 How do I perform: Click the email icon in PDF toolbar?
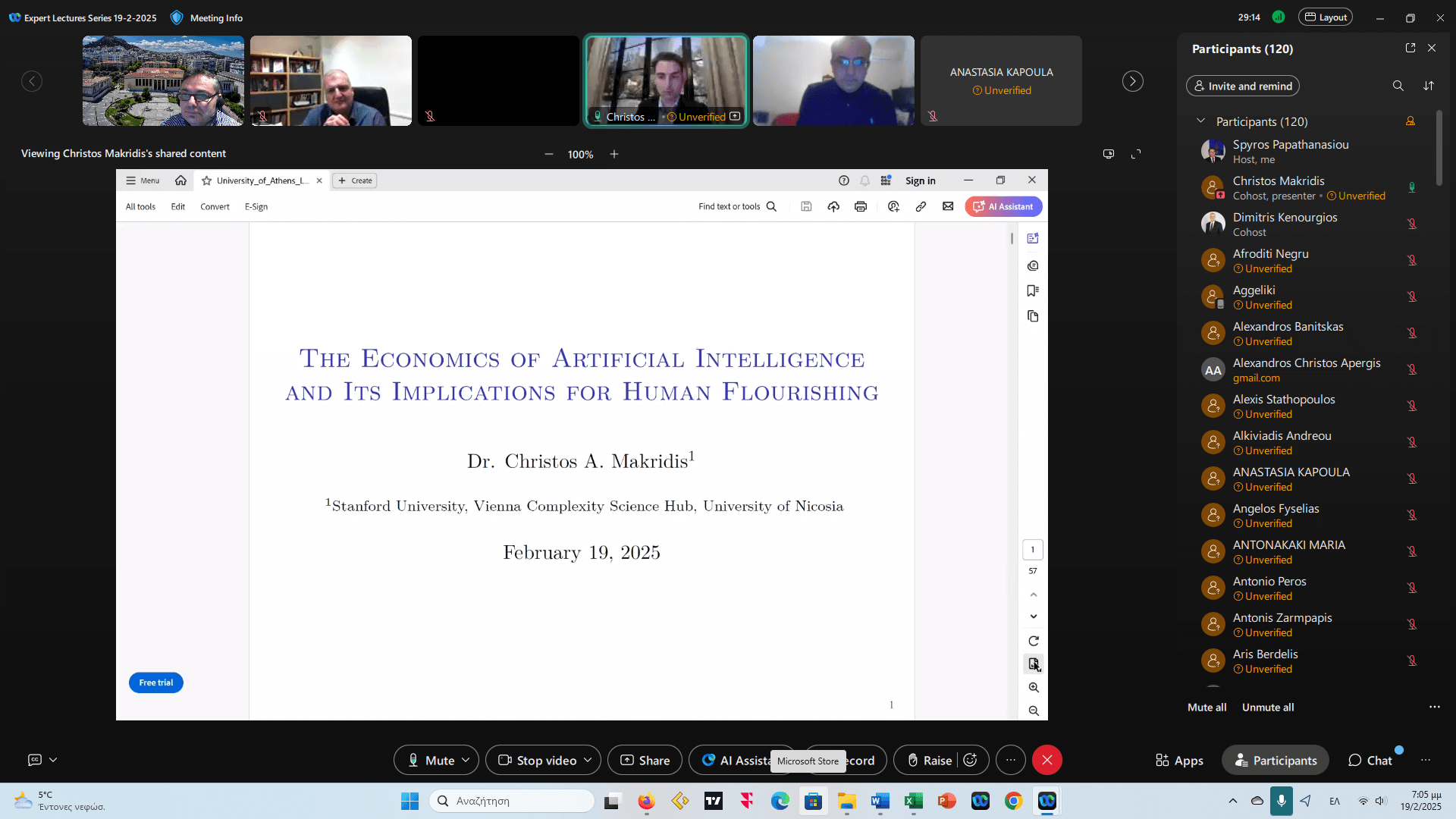pyautogui.click(x=947, y=206)
